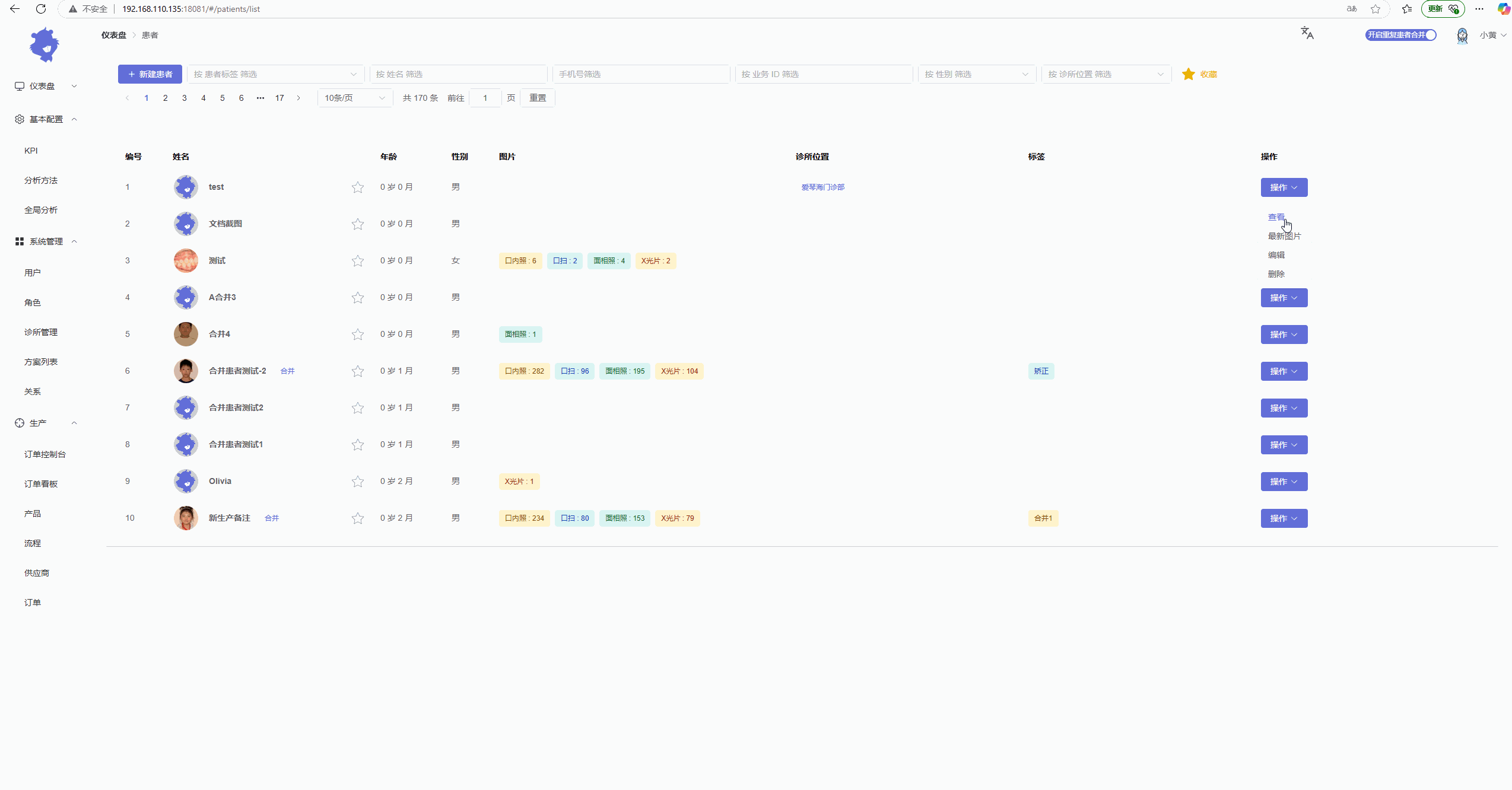Focus the 手机号筛选 input field
The height and width of the screenshot is (790, 1512).
coord(641,74)
